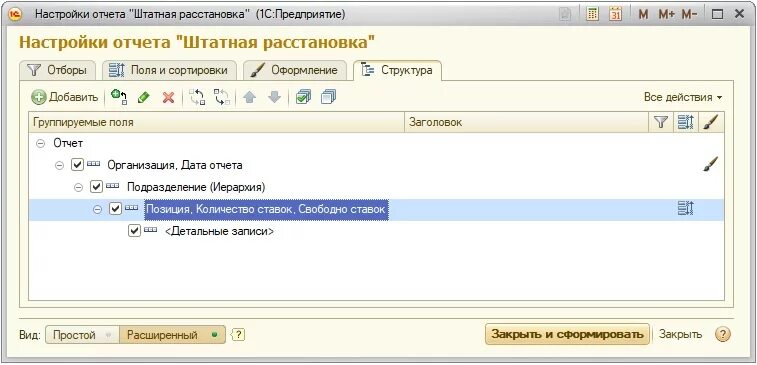Click the check all boxes icon
Screen dimensions: 757x365
pos(303,97)
